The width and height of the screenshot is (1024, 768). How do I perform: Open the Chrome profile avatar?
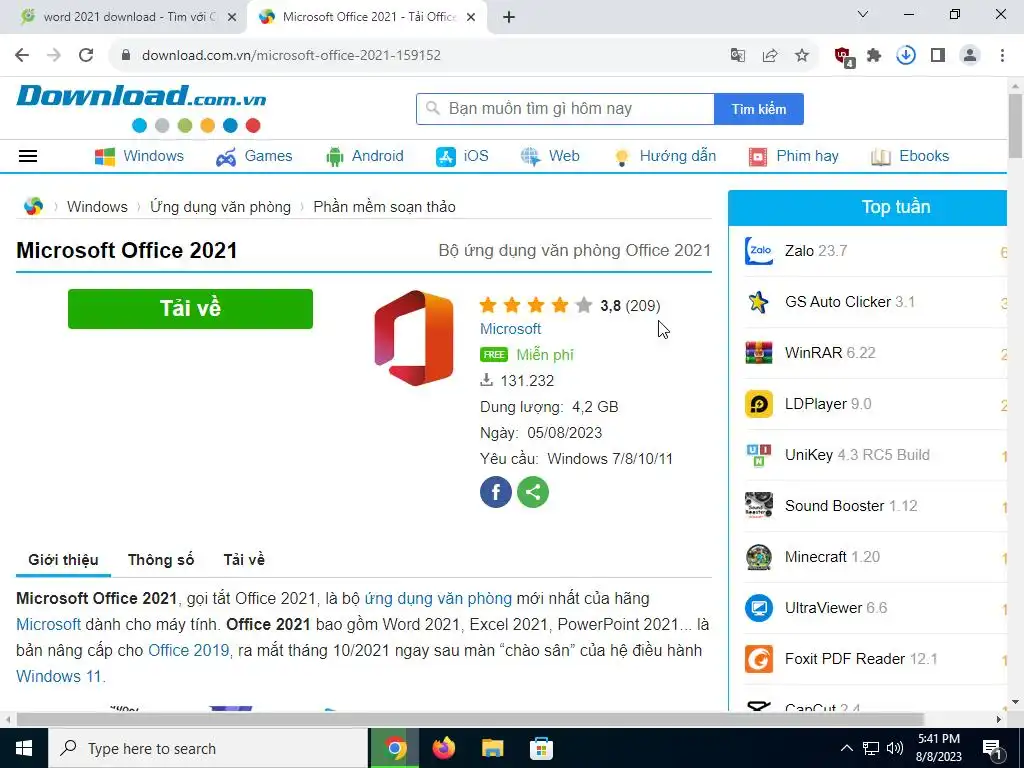pos(970,56)
